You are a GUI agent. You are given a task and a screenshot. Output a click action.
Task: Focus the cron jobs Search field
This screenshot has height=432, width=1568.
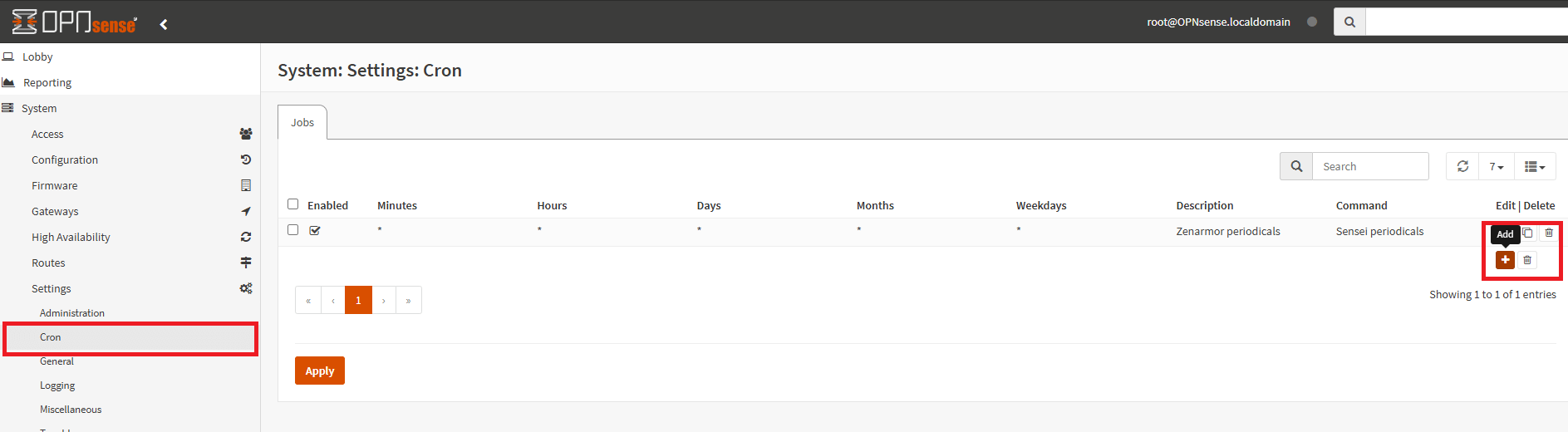tap(1370, 166)
